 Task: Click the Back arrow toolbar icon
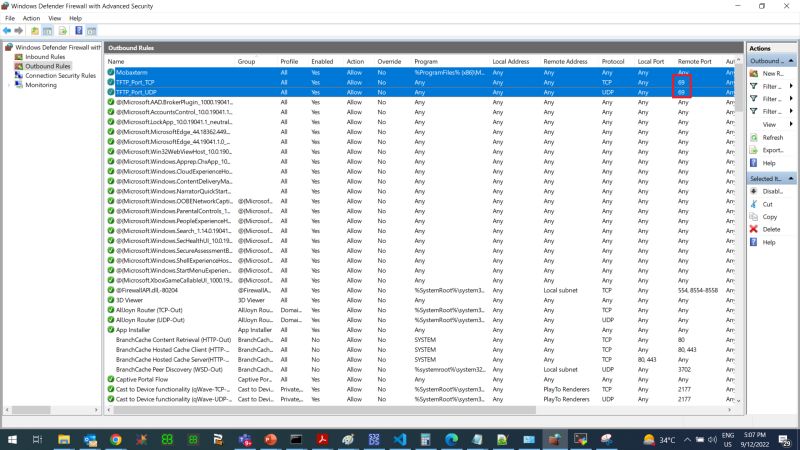[7, 31]
